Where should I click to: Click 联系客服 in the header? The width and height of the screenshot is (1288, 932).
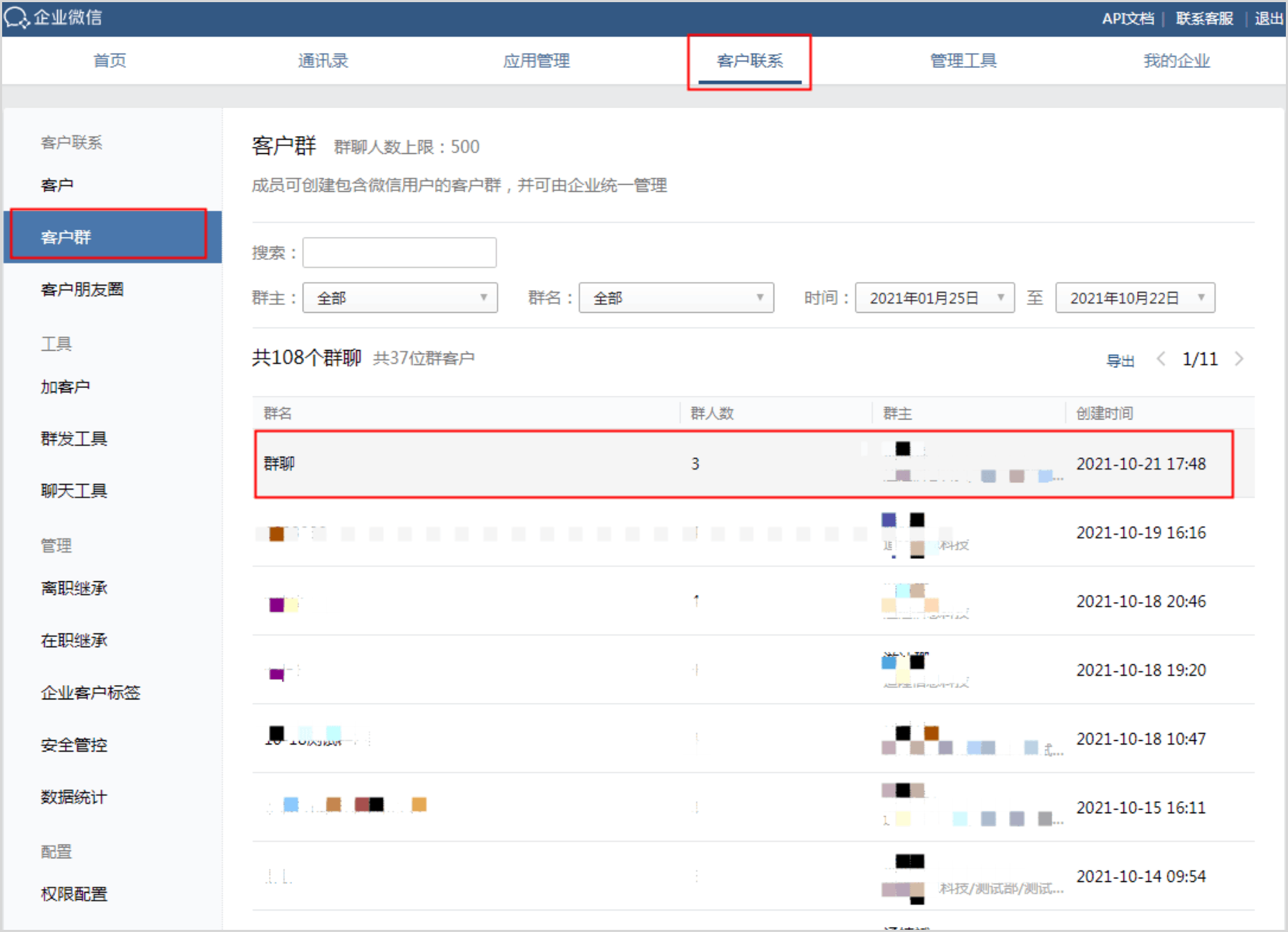coord(1204,19)
